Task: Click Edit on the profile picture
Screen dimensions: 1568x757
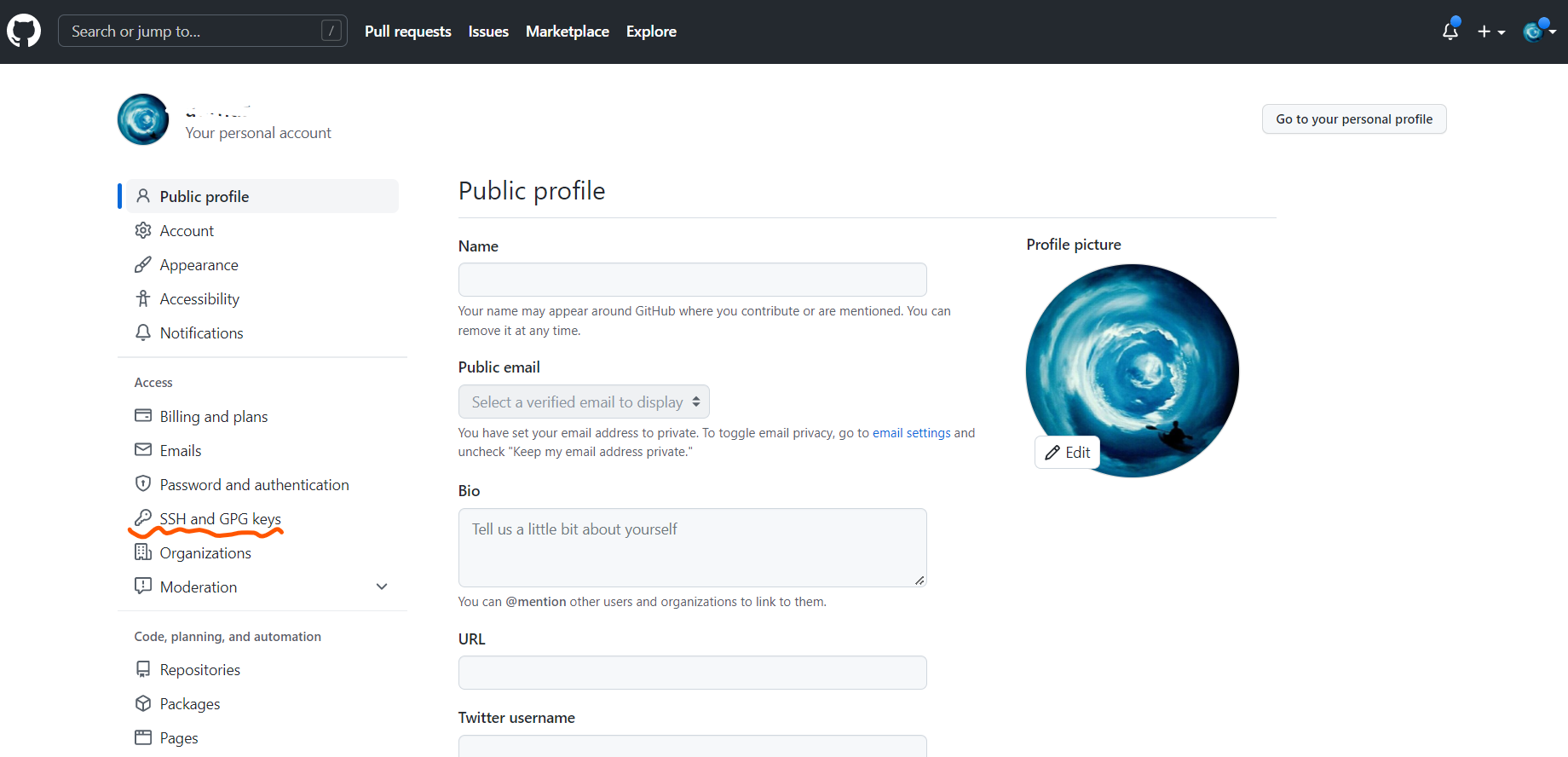Action: point(1067,453)
